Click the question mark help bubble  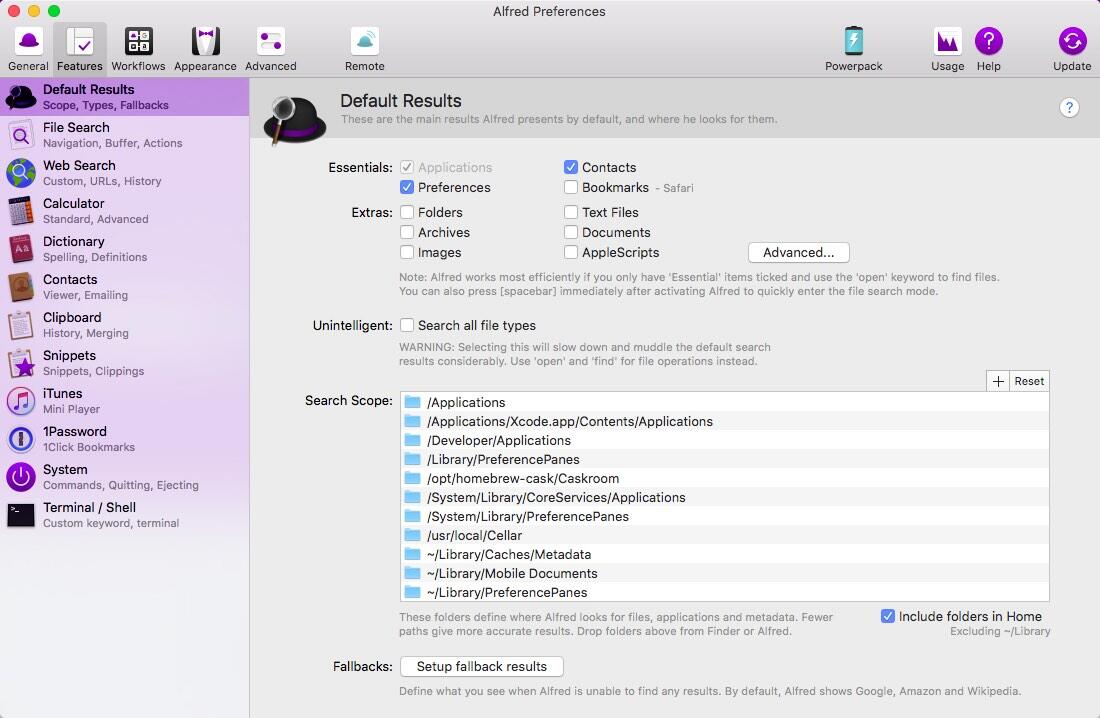[x=1069, y=107]
